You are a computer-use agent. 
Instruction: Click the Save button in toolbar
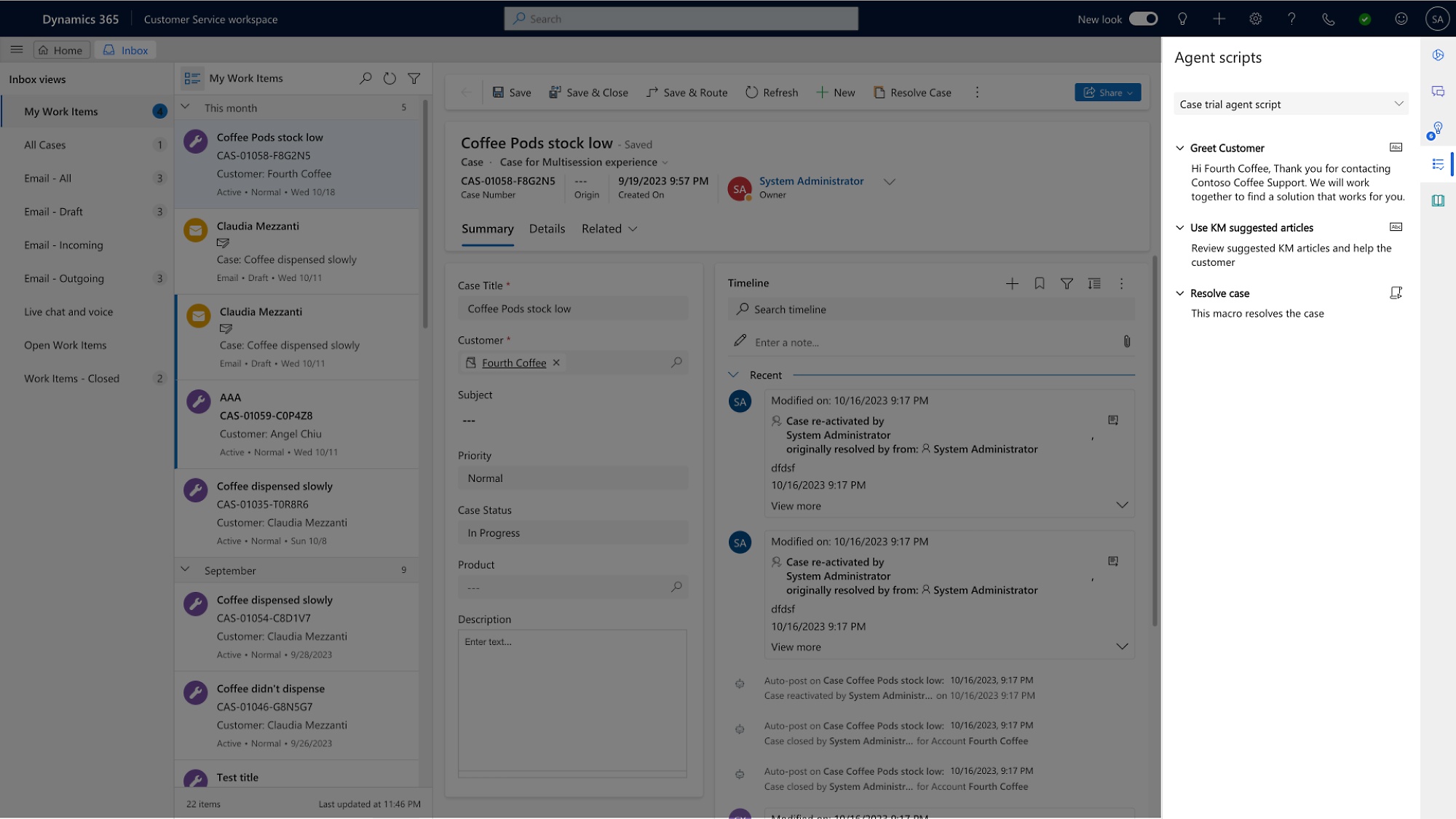point(511,92)
